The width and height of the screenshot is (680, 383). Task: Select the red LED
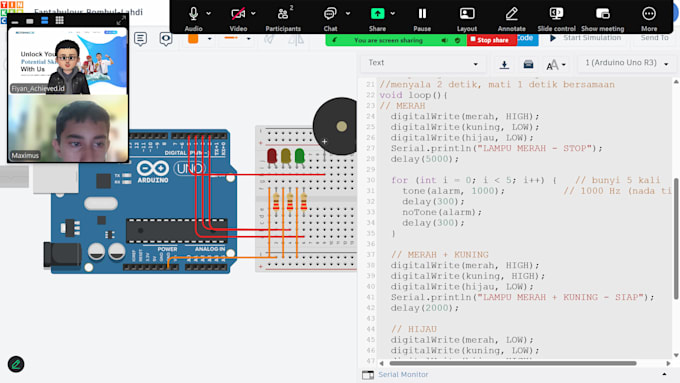[x=272, y=156]
